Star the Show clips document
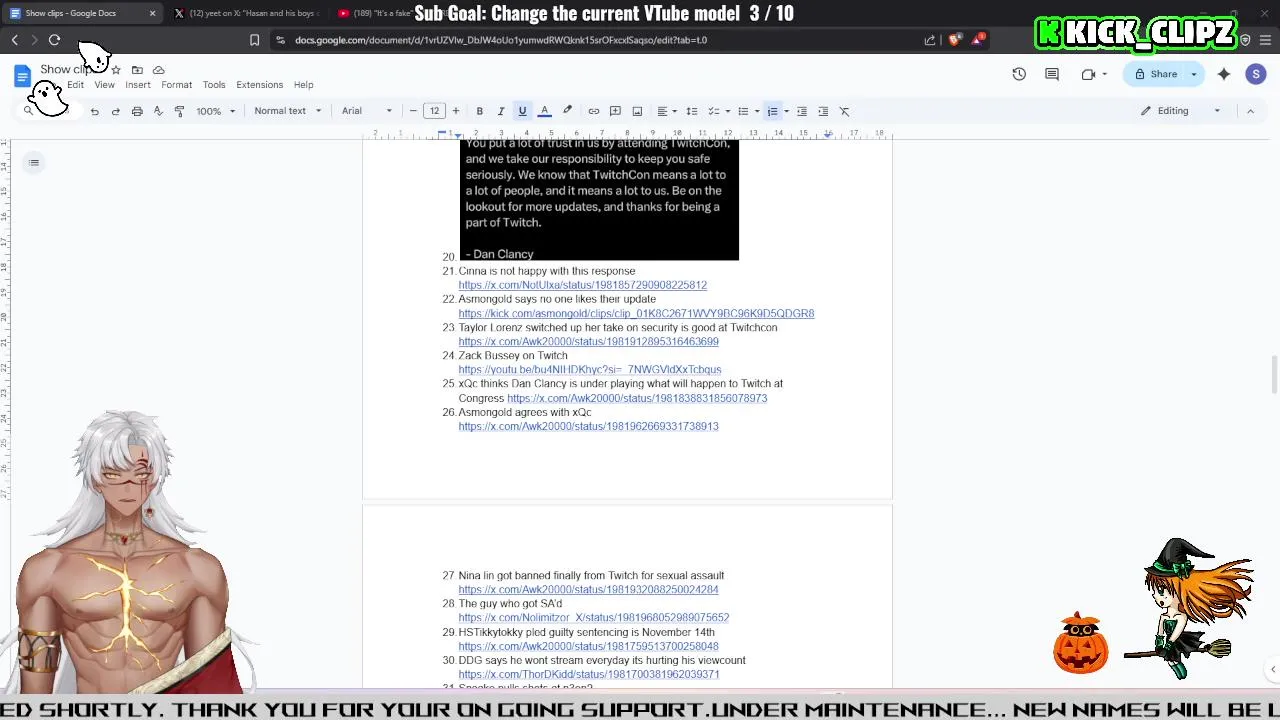 pos(116,70)
